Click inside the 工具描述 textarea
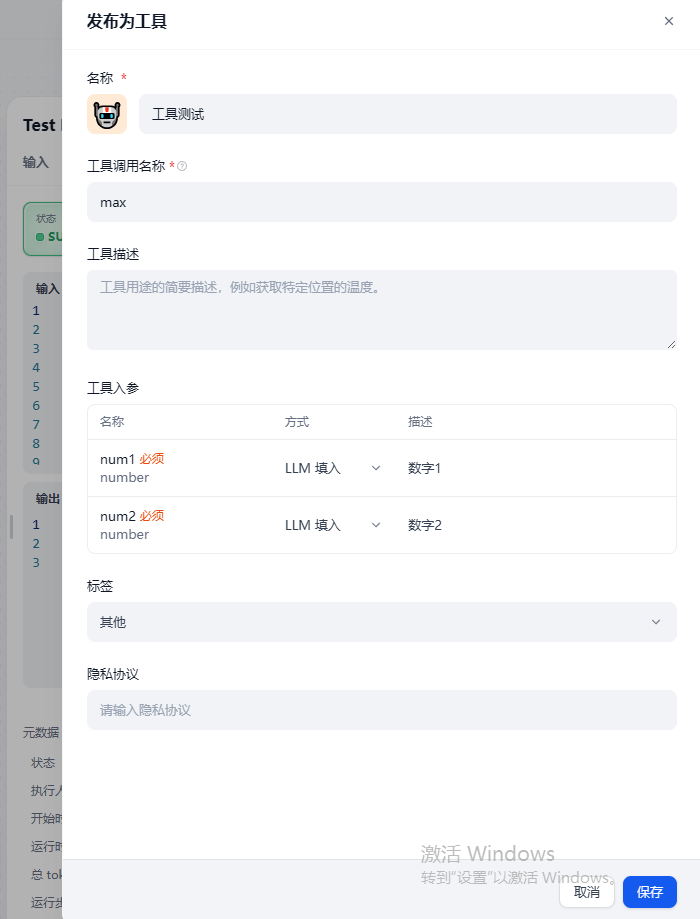Screen dimensions: 700x919 click(x=381, y=305)
